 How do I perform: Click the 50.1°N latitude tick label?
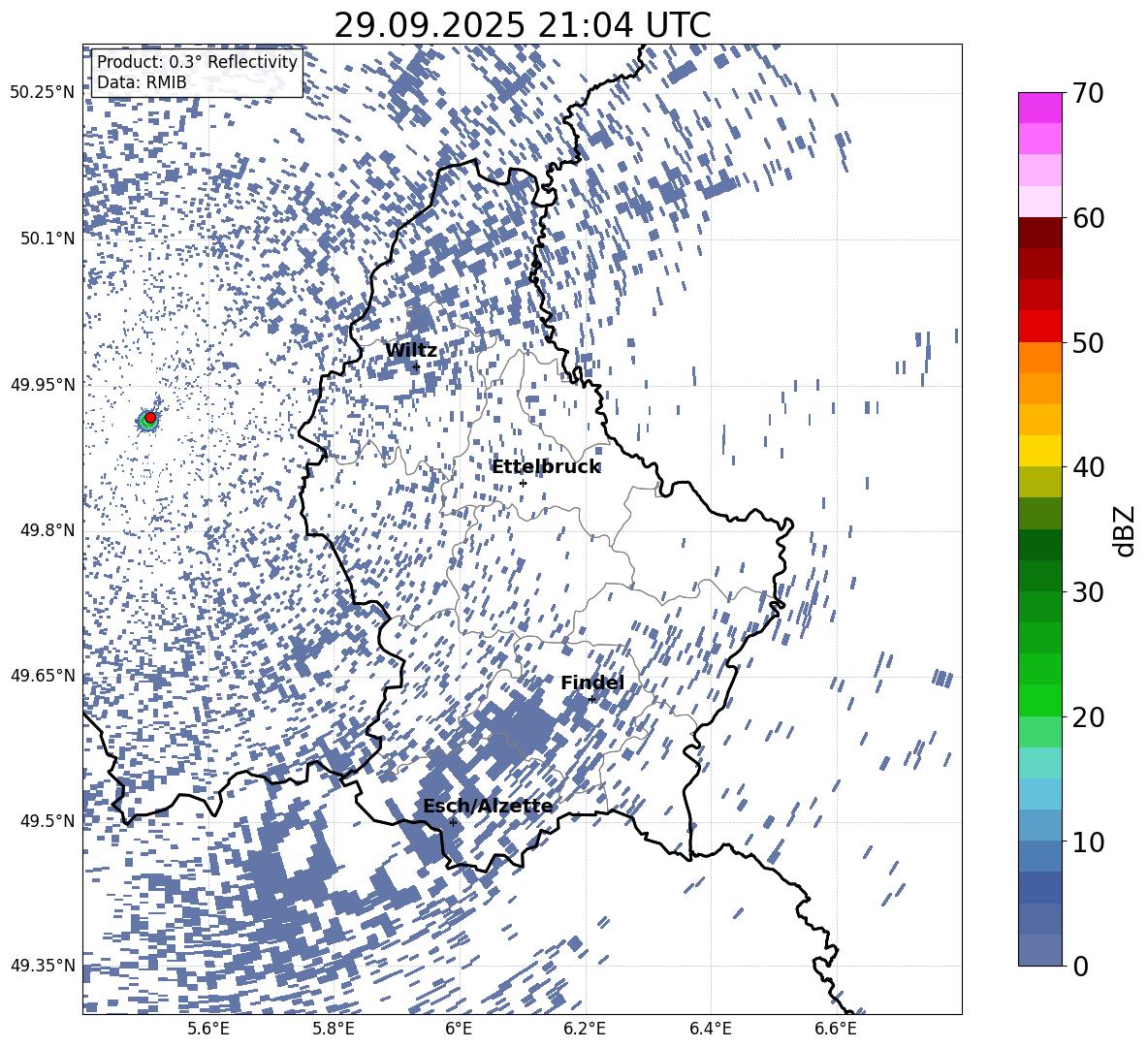(x=47, y=238)
